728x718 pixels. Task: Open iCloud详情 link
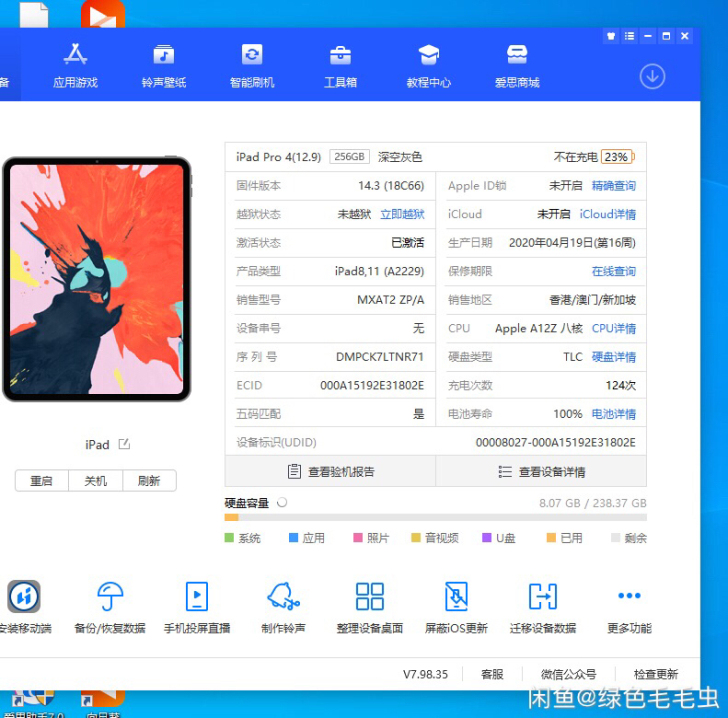(607, 214)
